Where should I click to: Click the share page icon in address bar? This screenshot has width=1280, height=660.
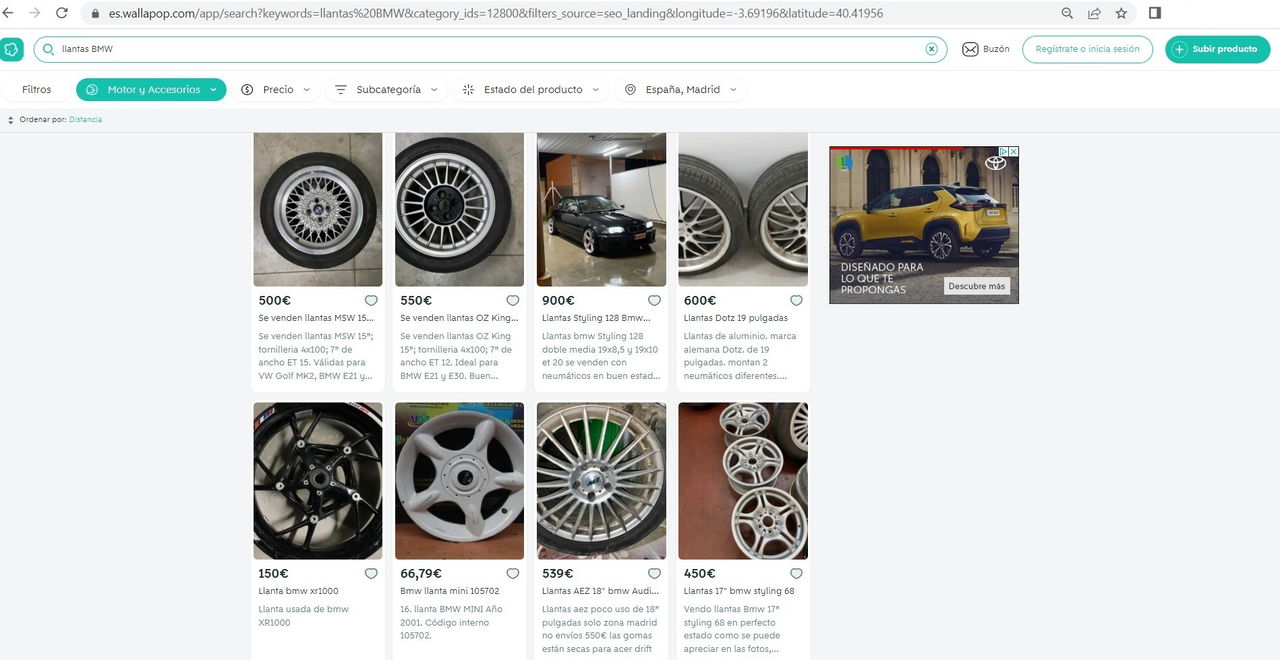[1094, 14]
